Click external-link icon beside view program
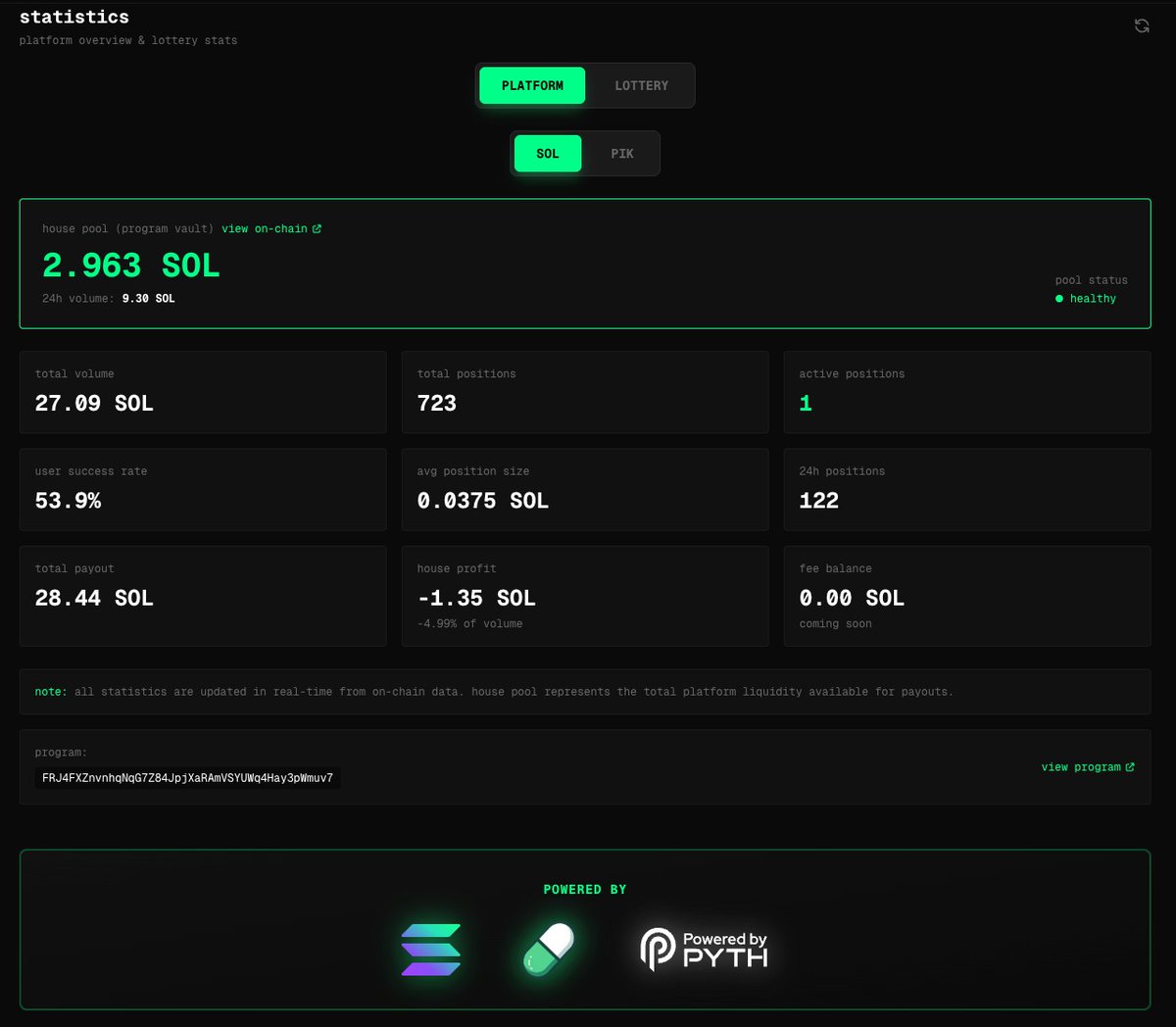The width and height of the screenshot is (1176, 1027). tap(1130, 767)
